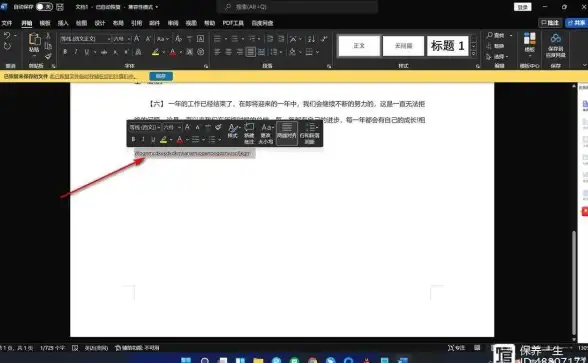Toggle Italic in the floating mini toolbar
588x363 pixels.
coord(143,140)
